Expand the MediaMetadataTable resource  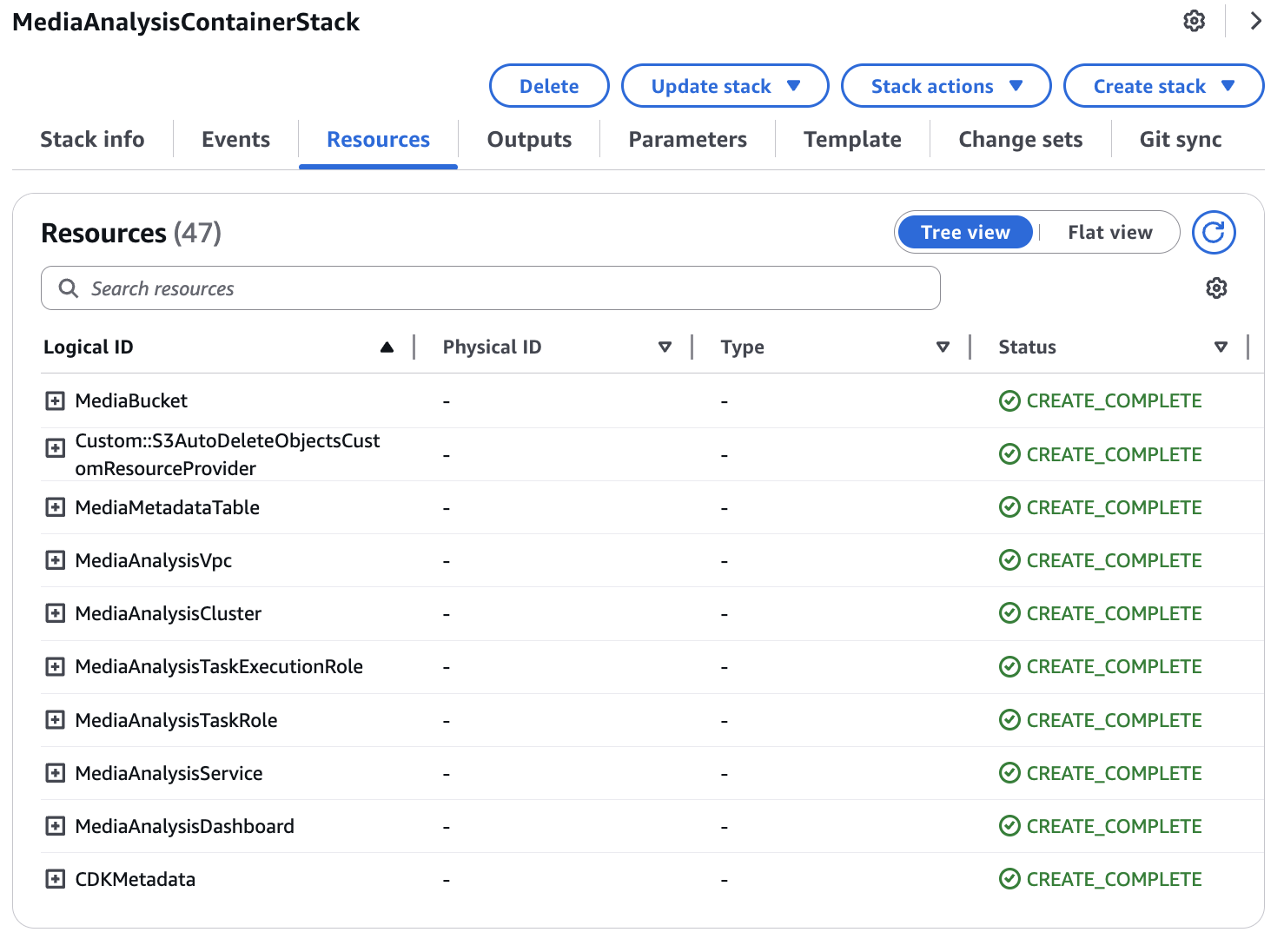(x=55, y=507)
